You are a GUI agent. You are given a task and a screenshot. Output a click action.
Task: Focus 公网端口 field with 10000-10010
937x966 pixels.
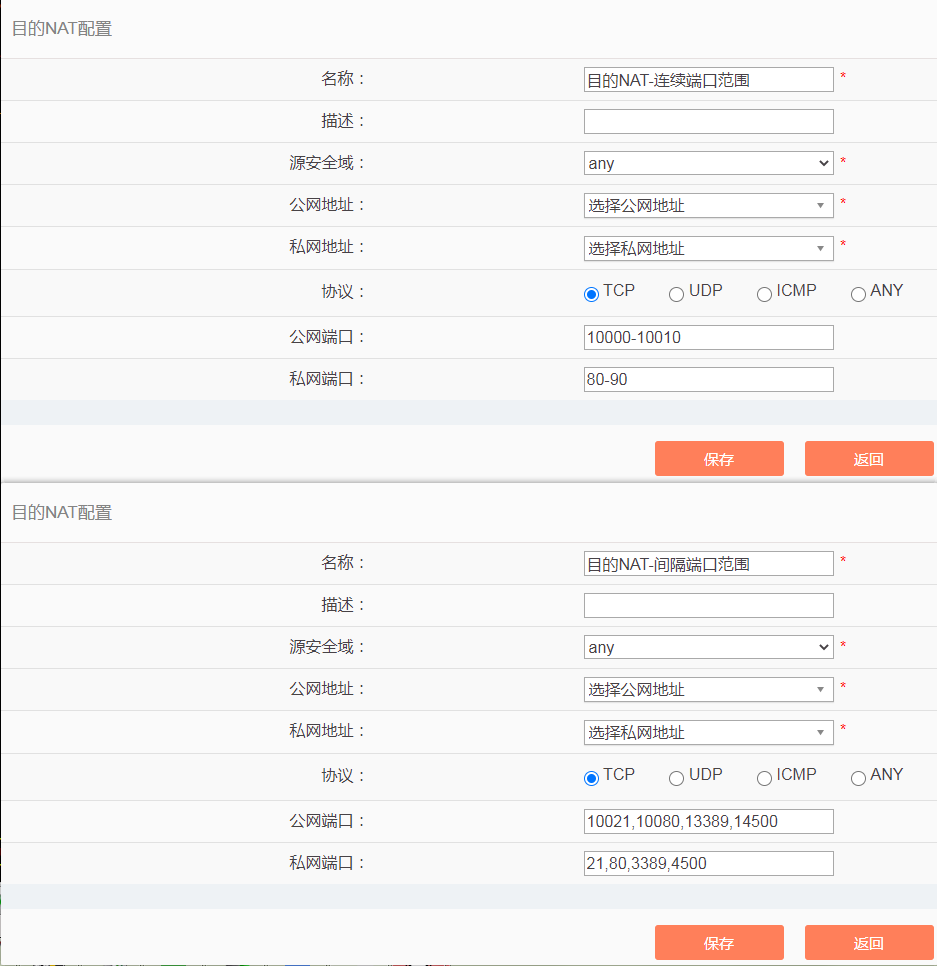point(708,338)
